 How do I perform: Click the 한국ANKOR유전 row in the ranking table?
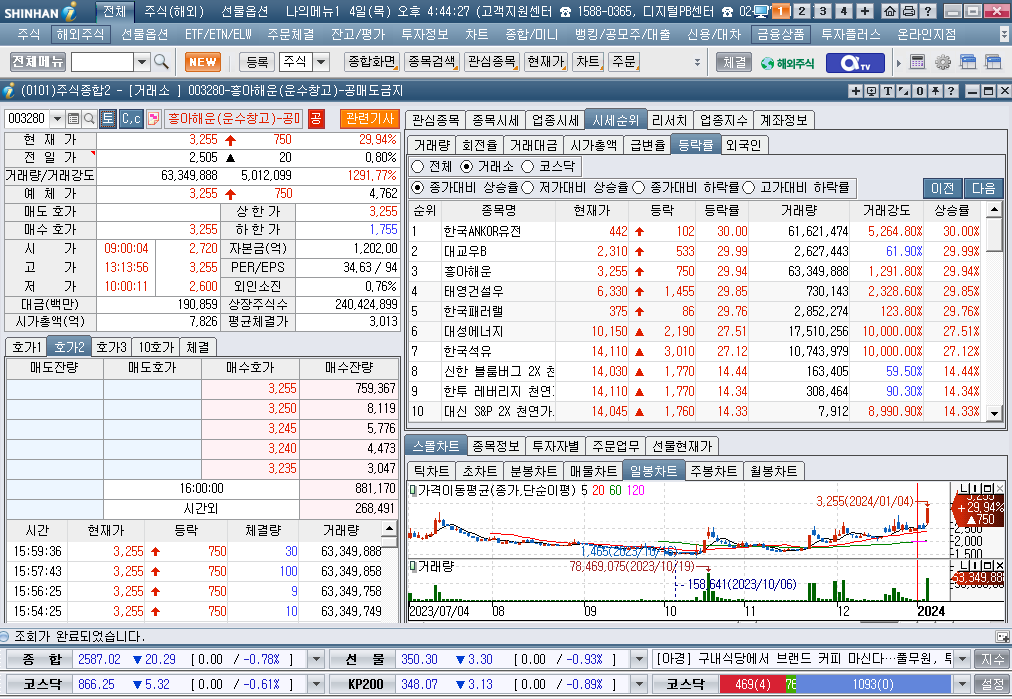click(694, 231)
